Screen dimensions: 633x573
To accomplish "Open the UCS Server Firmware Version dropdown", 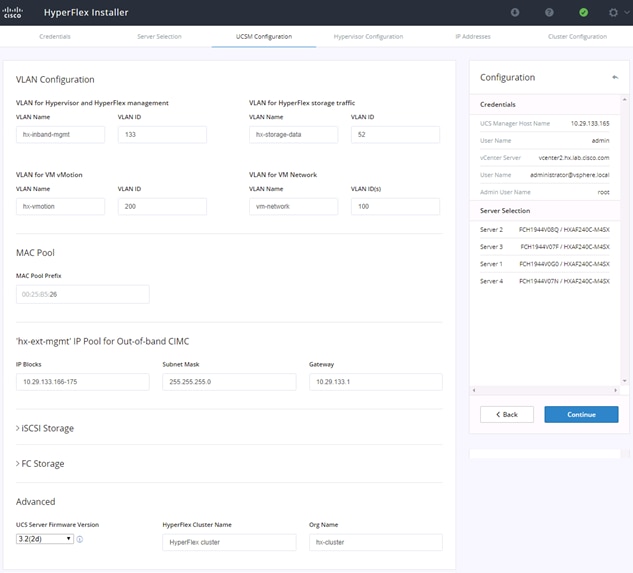I will [x=45, y=539].
